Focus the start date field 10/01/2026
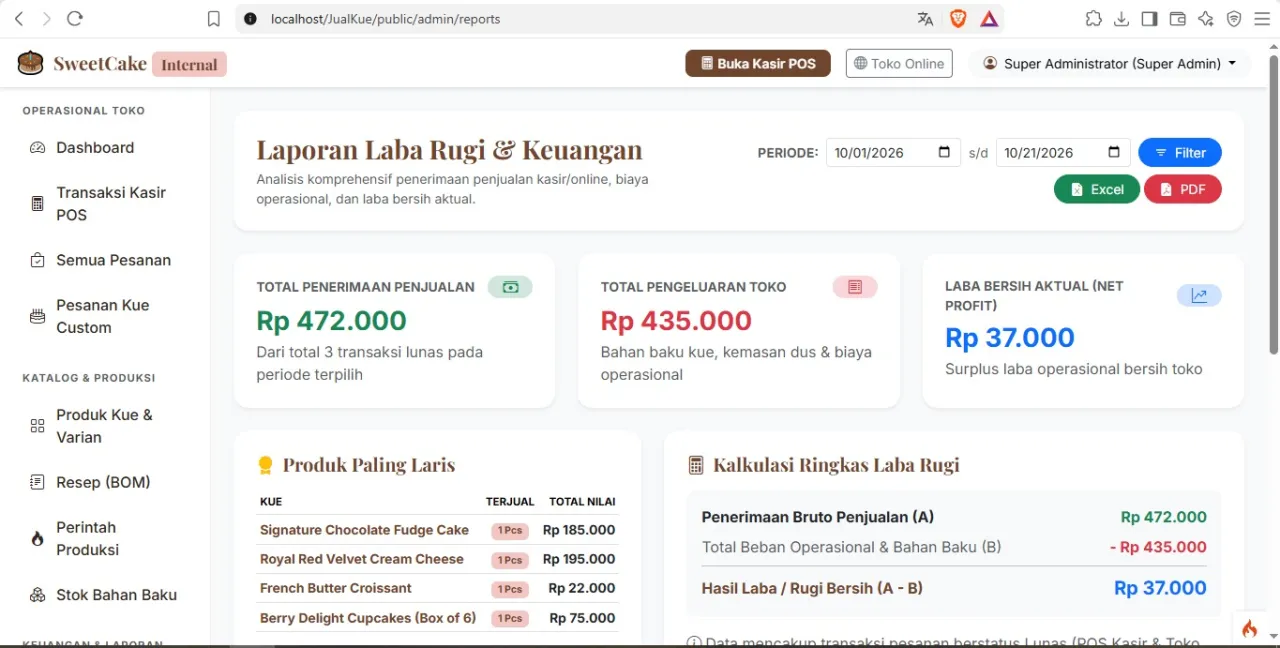Viewport: 1280px width, 648px height. (893, 152)
